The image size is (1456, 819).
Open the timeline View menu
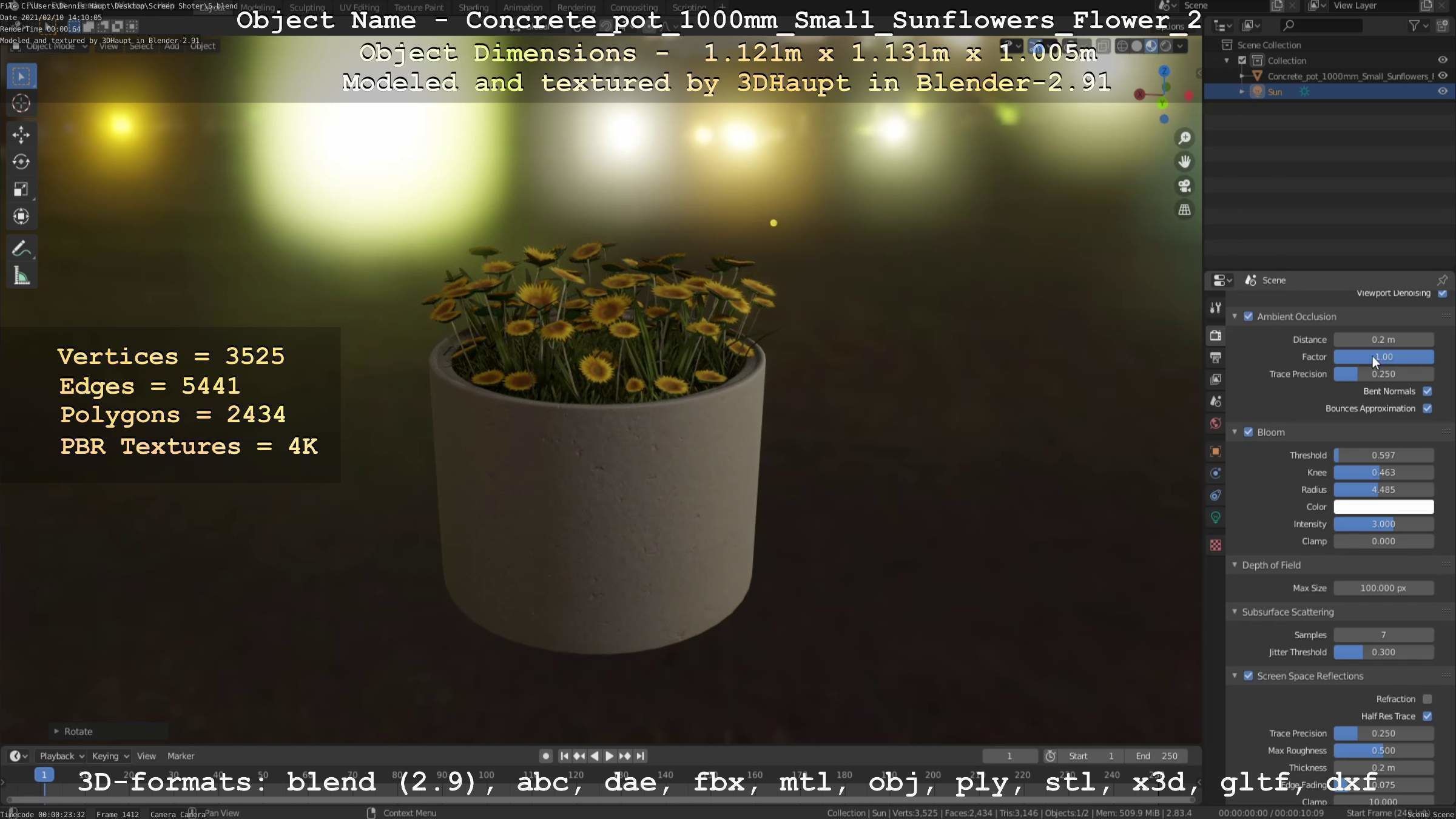tap(146, 756)
